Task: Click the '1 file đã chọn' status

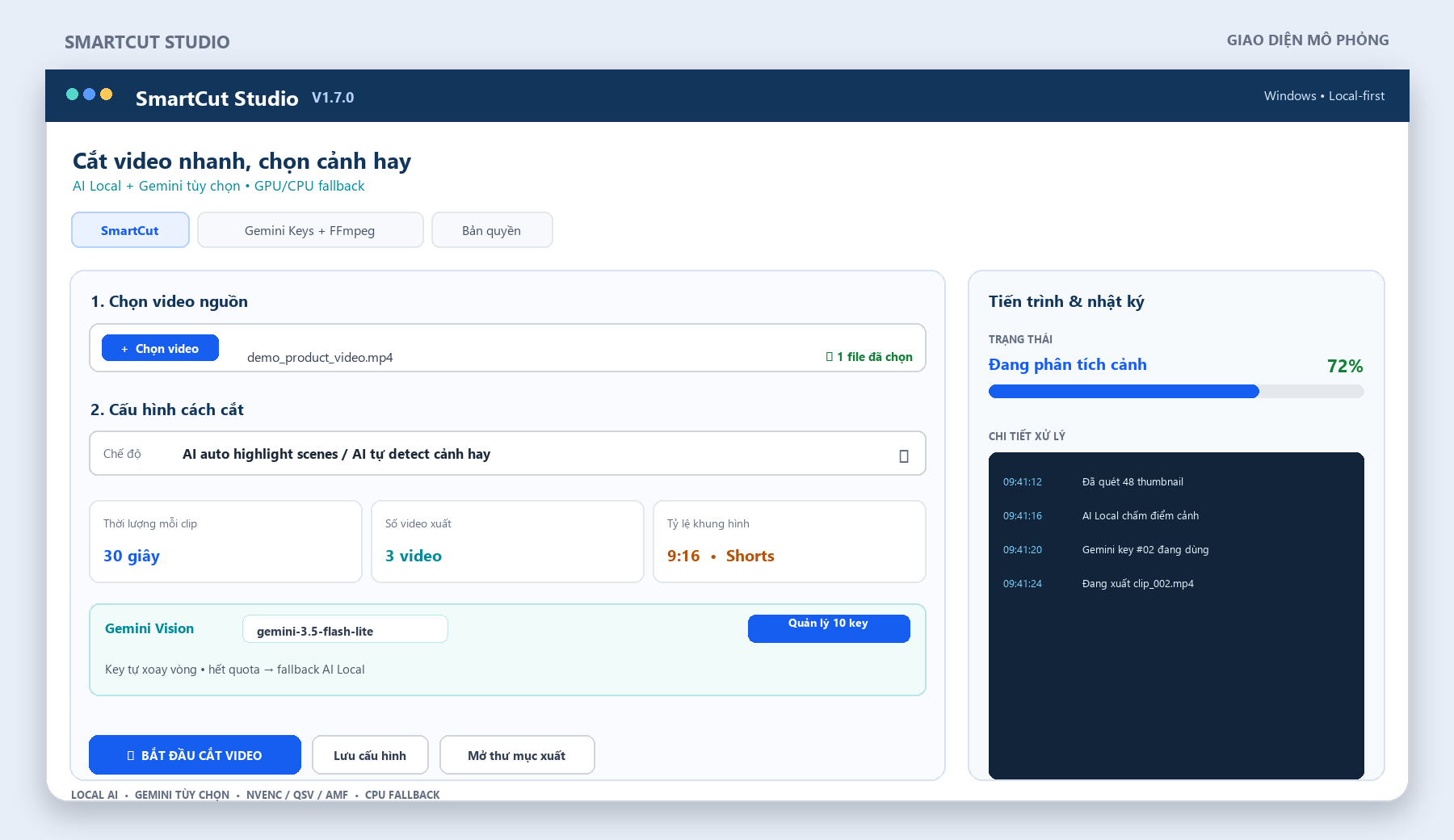Action: tap(869, 357)
